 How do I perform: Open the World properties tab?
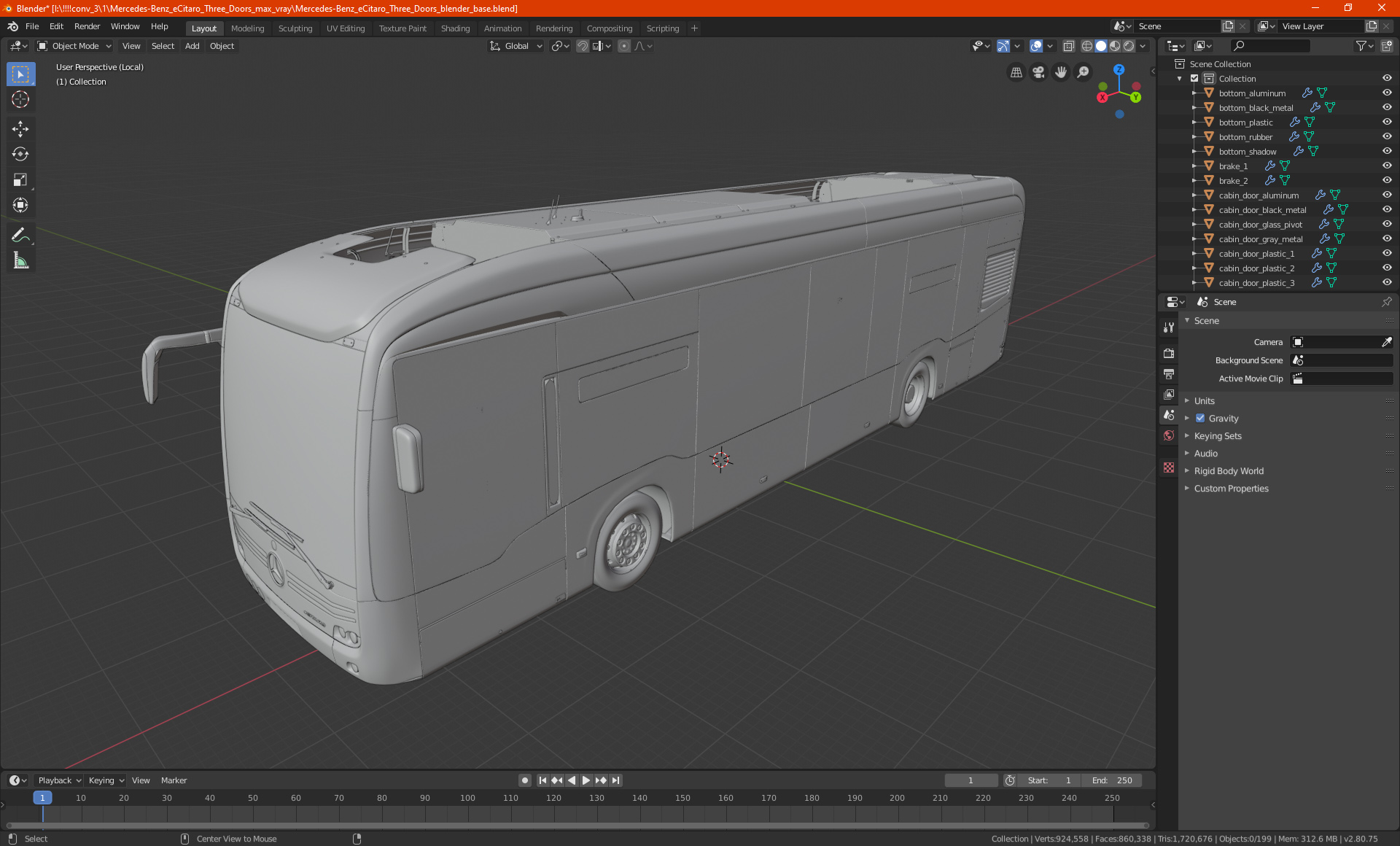[x=1169, y=435]
